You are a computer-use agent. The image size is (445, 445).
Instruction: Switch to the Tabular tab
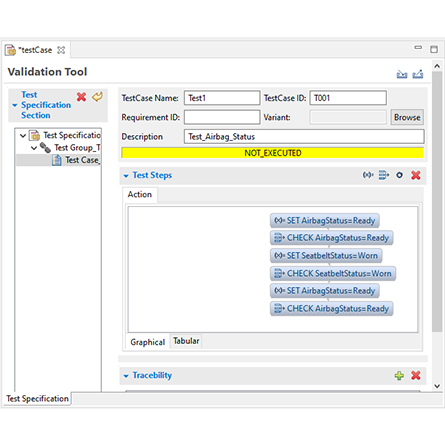pos(186,341)
